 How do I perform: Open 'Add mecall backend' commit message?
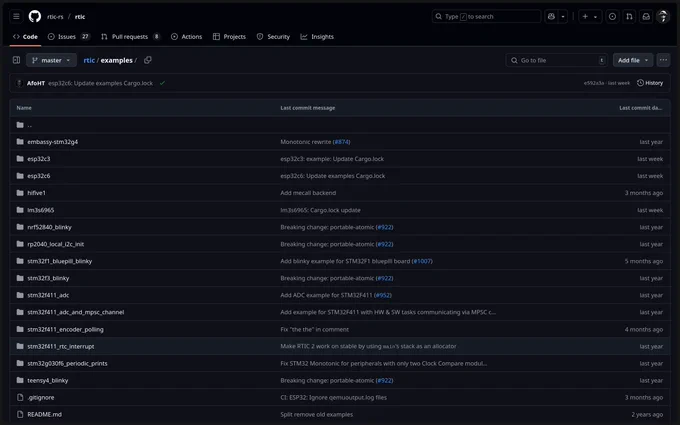point(308,193)
